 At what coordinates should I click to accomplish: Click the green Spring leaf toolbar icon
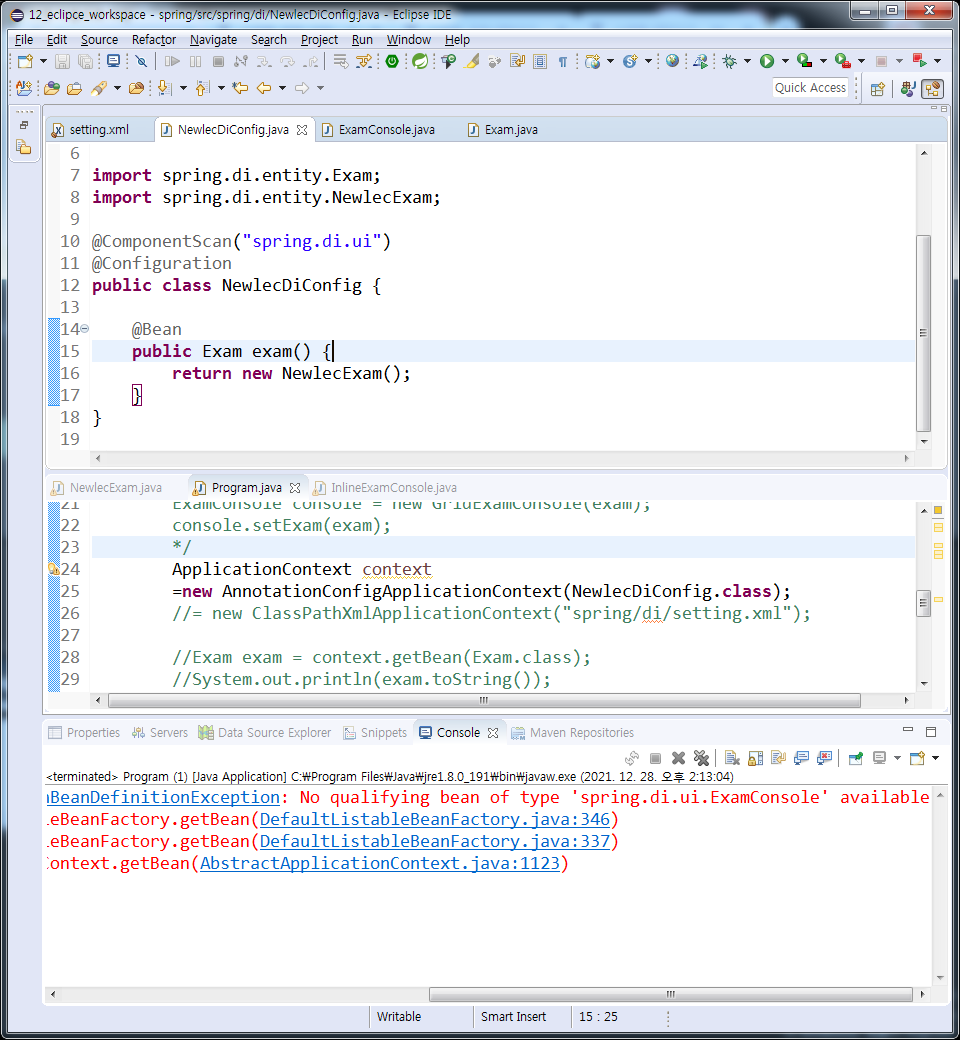click(419, 62)
